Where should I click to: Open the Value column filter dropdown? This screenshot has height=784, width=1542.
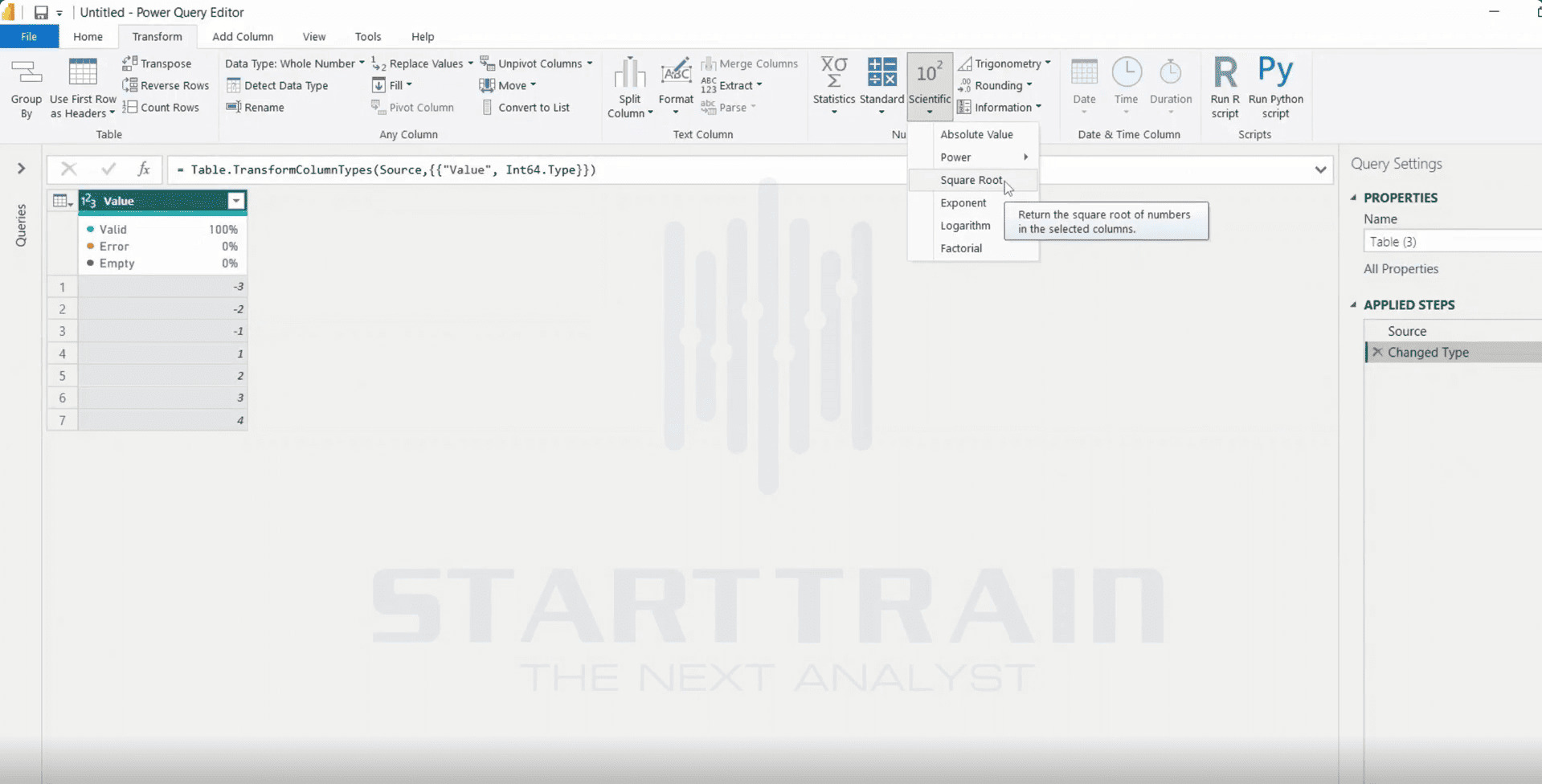pos(236,201)
